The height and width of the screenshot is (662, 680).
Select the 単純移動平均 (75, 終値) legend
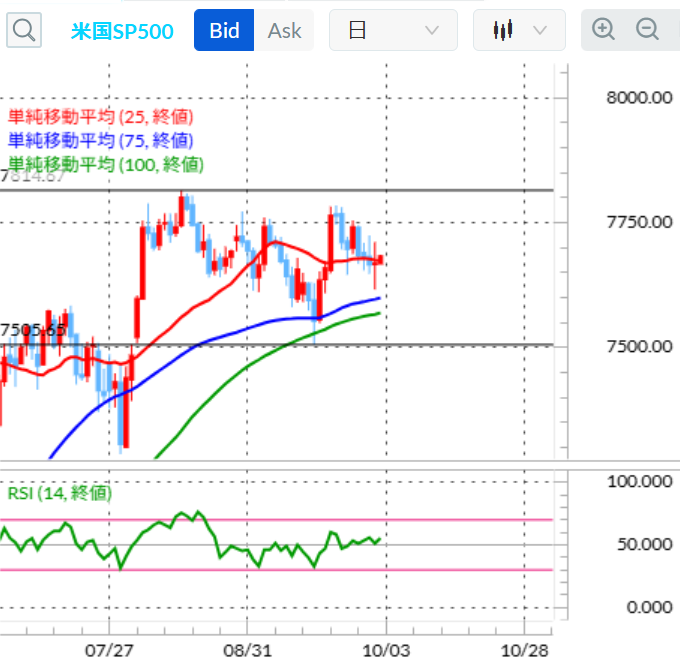(x=101, y=141)
